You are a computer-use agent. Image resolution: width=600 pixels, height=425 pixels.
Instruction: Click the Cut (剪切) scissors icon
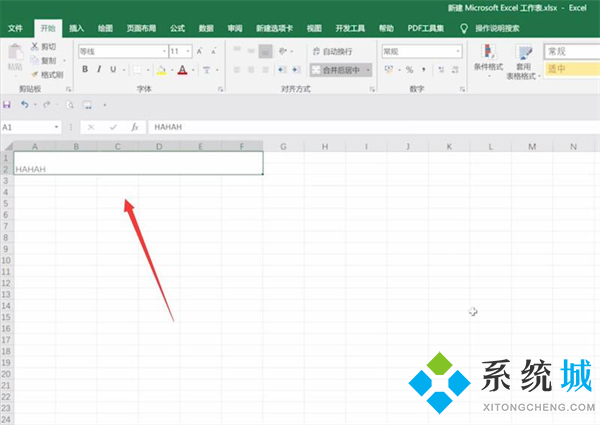click(x=35, y=47)
